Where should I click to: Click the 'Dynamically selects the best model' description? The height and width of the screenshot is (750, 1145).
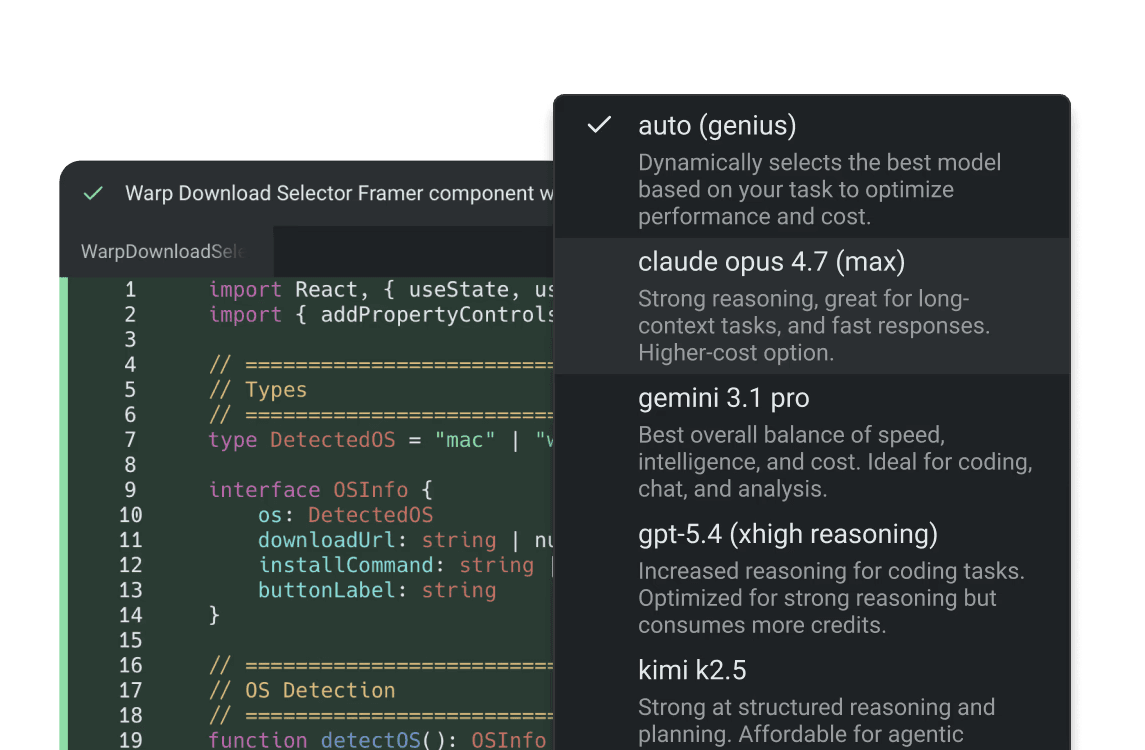(819, 189)
